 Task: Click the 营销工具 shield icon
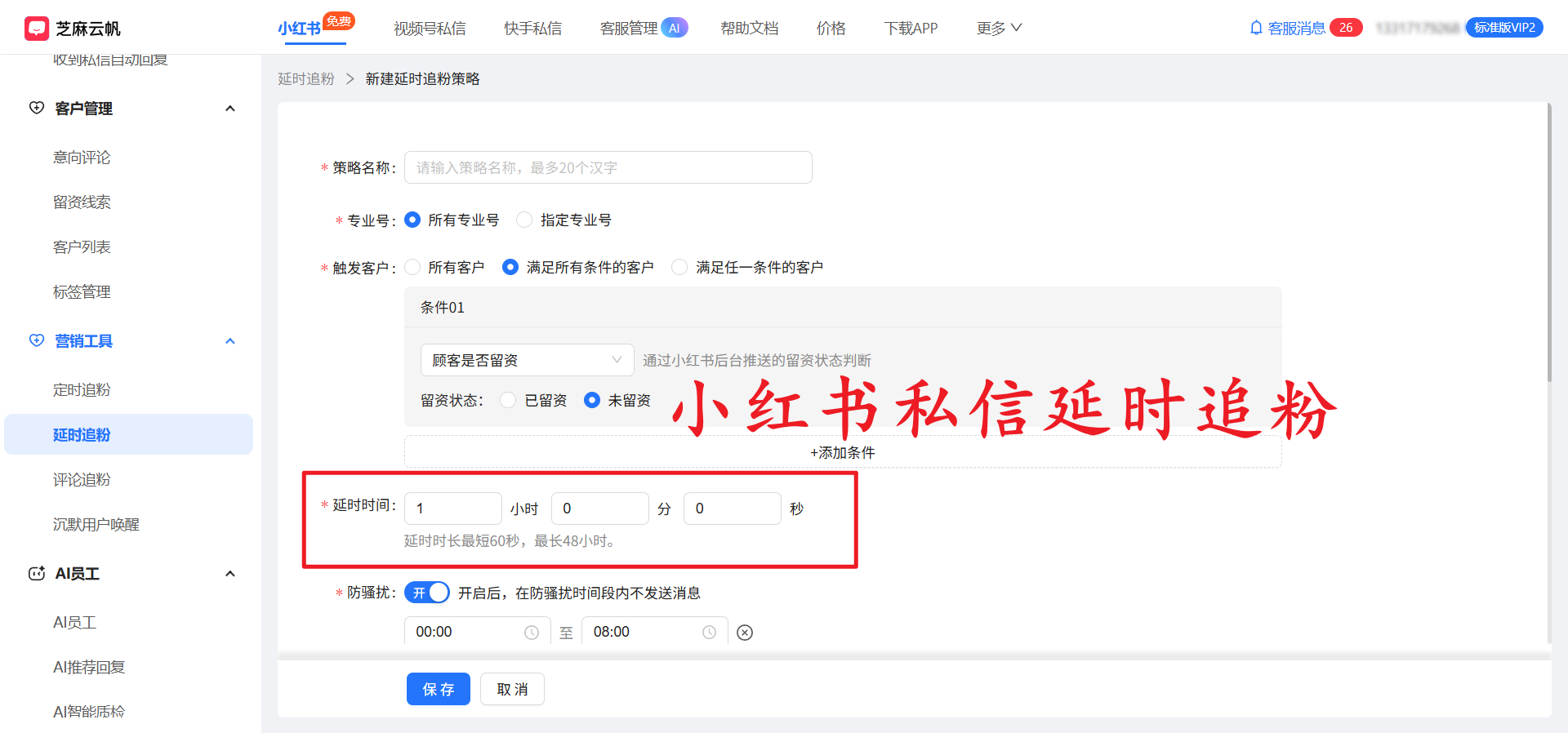coord(37,340)
